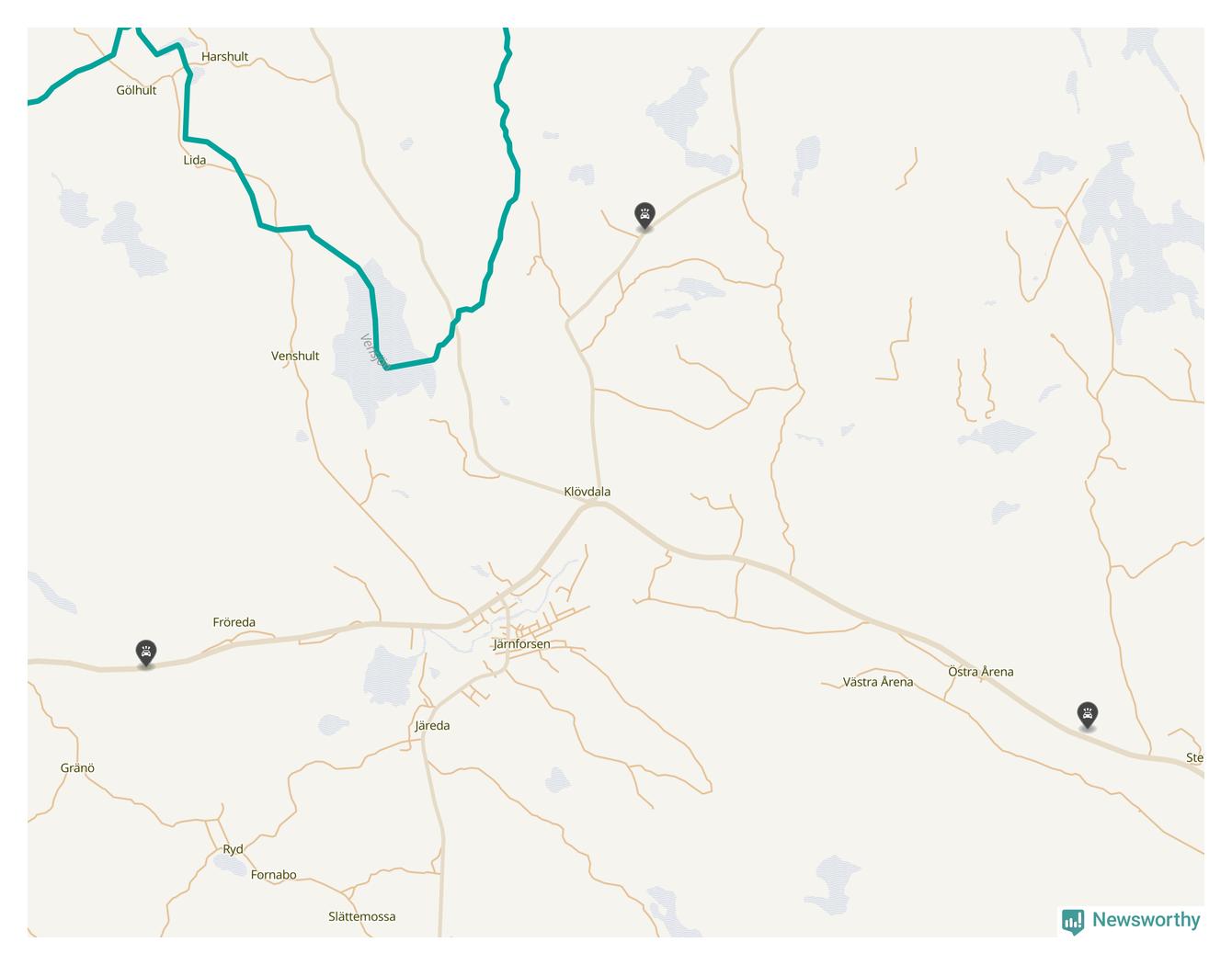Select the Västra Årena place label
The height and width of the screenshot is (965, 1232).
tap(878, 682)
